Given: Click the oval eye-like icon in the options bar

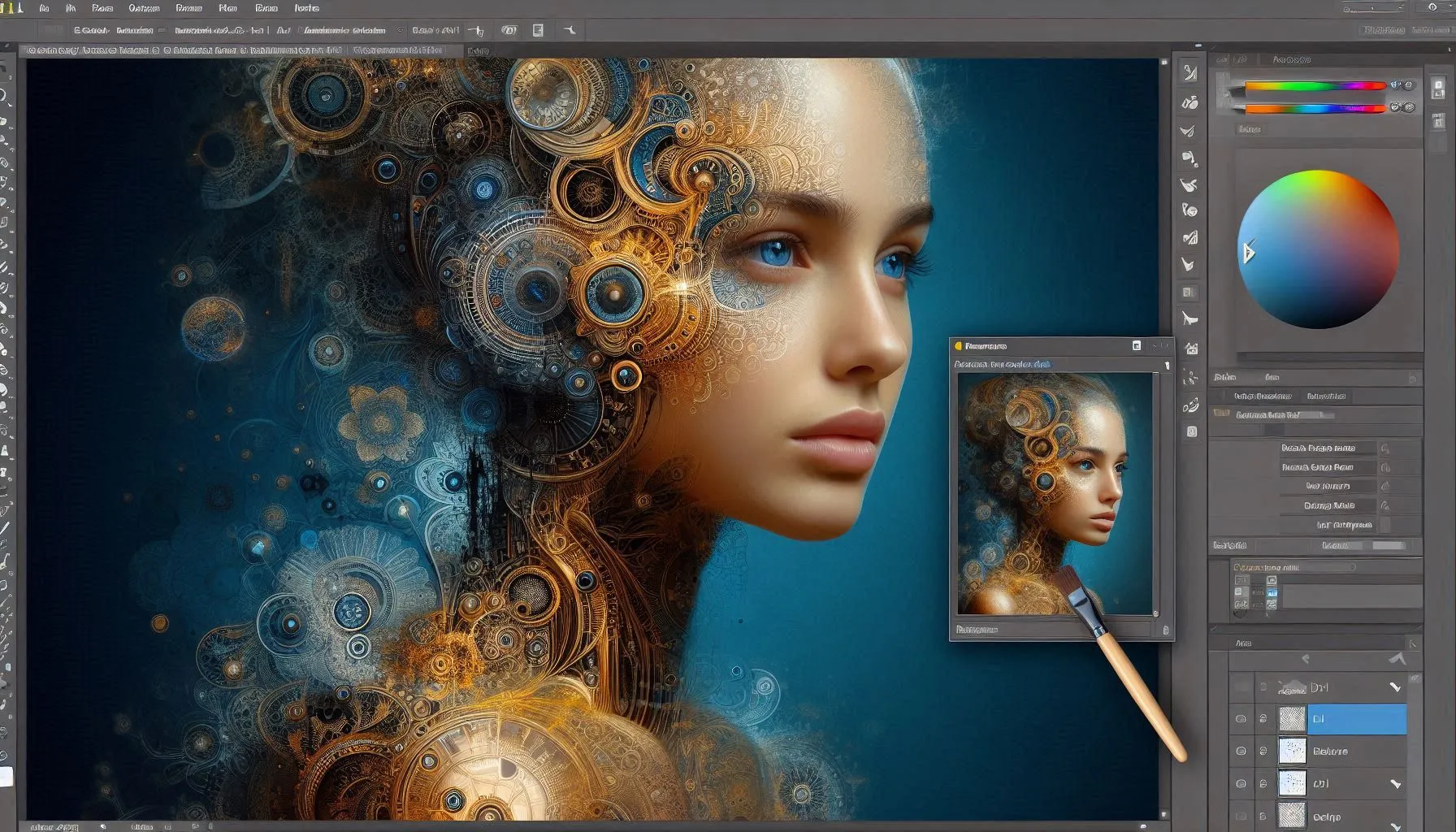Looking at the screenshot, I should pyautogui.click(x=509, y=30).
